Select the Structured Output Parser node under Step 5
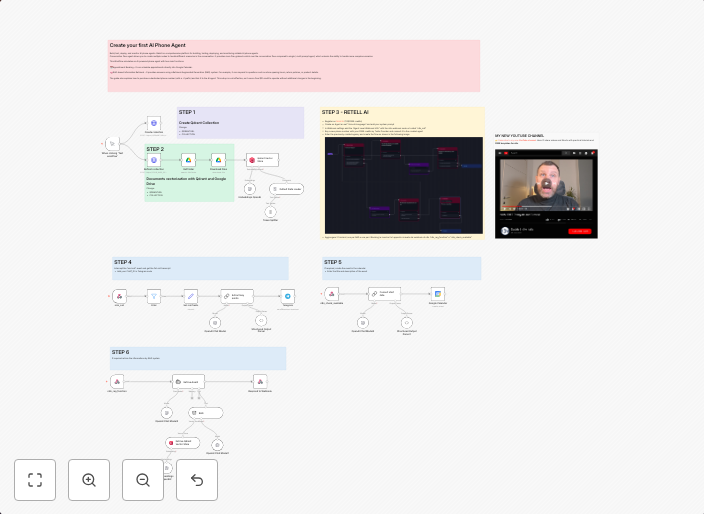 (x=407, y=323)
